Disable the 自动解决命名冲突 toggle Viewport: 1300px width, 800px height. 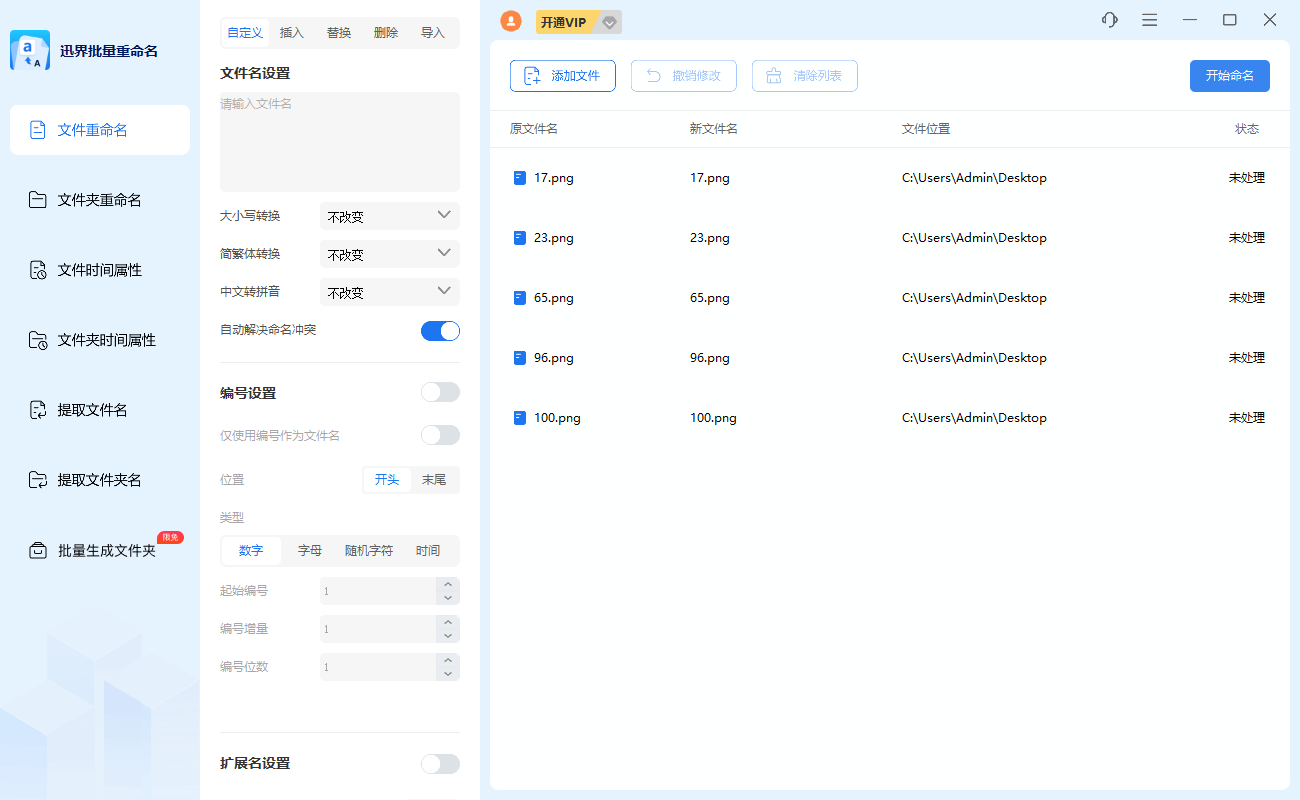[x=440, y=331]
